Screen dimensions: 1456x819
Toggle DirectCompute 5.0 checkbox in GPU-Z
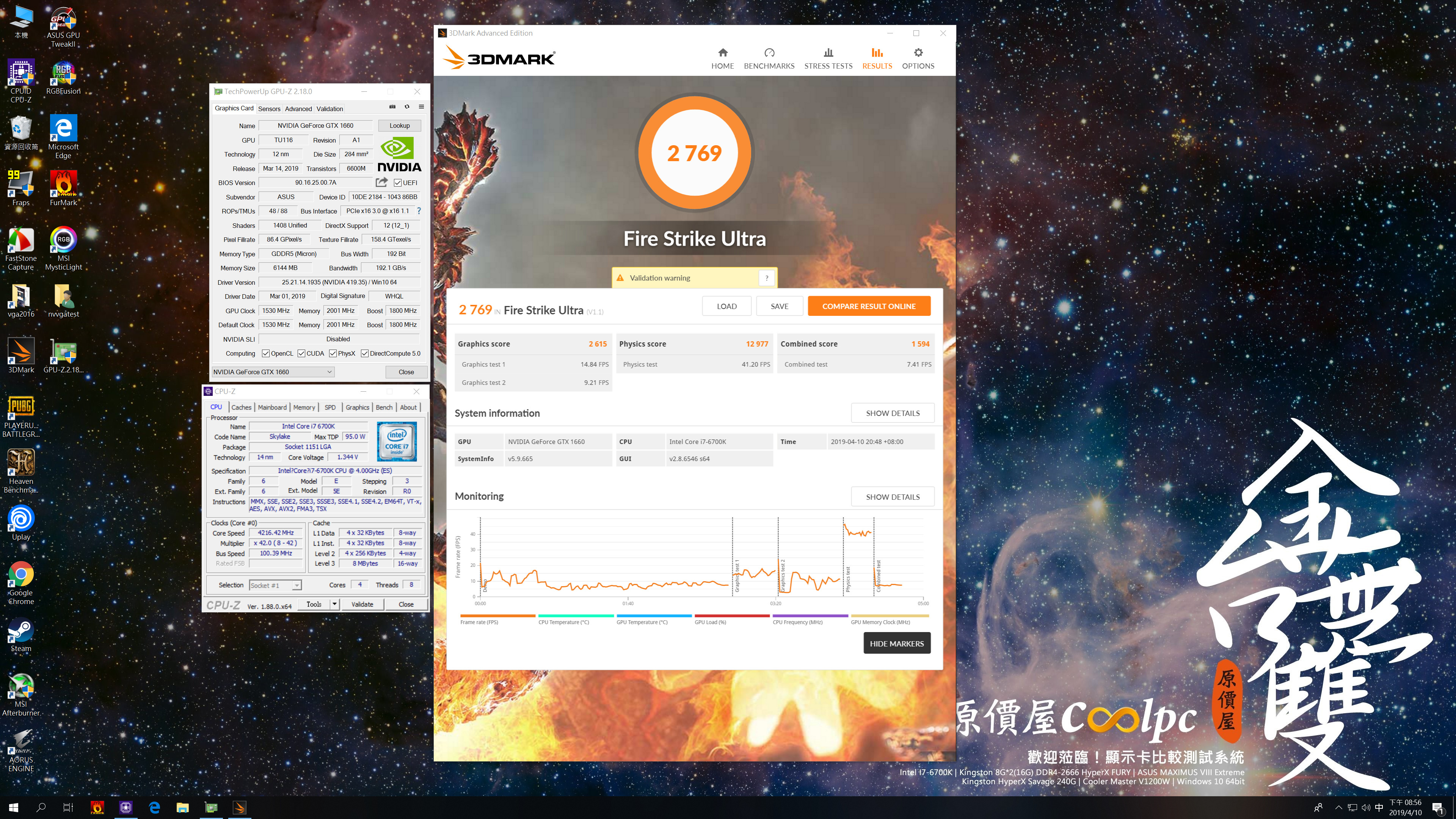click(364, 353)
